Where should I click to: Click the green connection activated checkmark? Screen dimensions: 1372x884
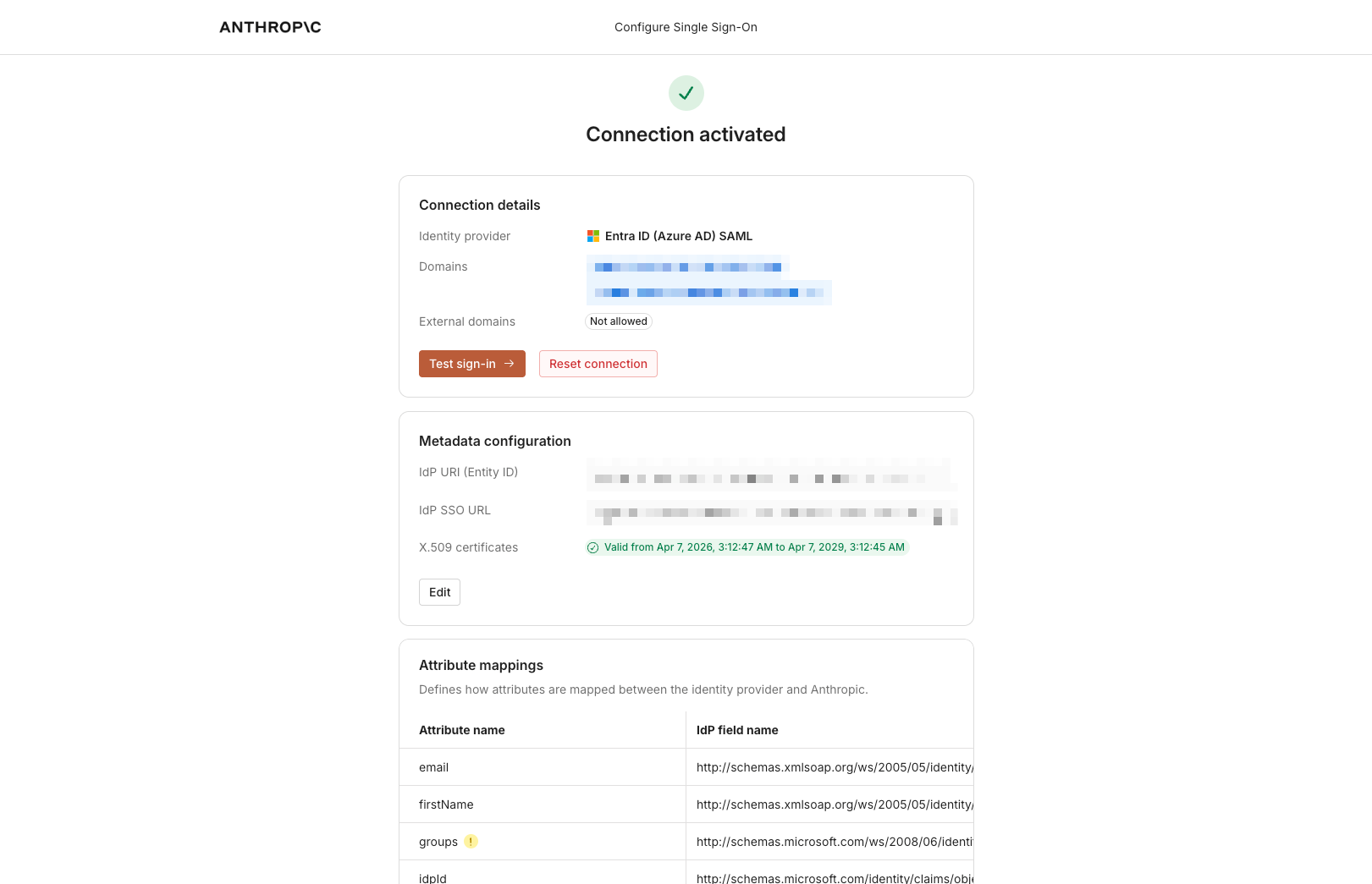(686, 93)
